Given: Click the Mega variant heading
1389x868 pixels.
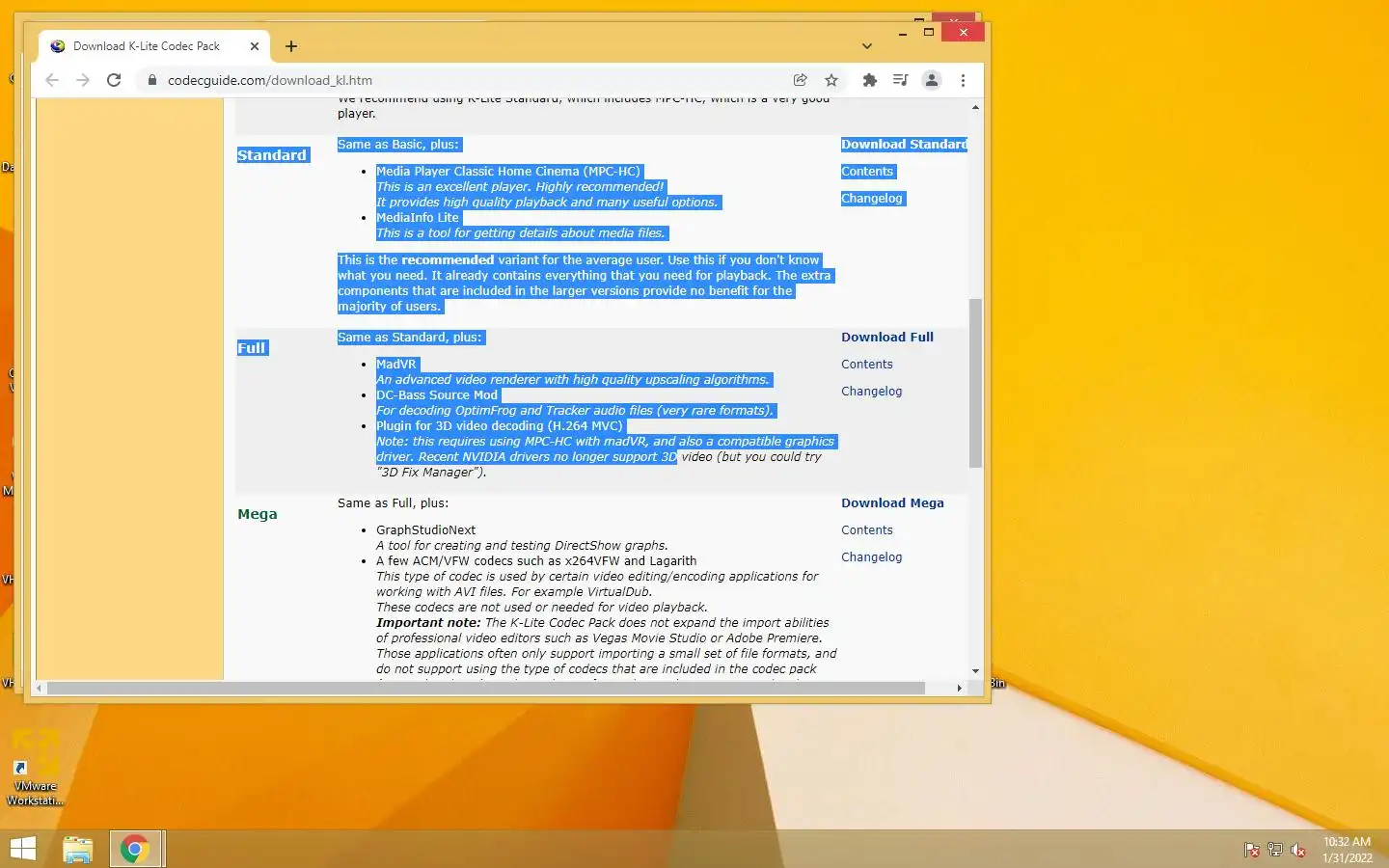Looking at the screenshot, I should coord(258,514).
